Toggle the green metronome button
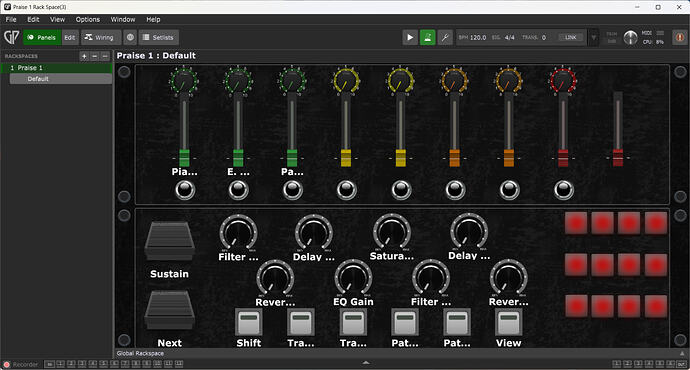Image resolution: width=690 pixels, height=370 pixels. pyautogui.click(x=427, y=37)
